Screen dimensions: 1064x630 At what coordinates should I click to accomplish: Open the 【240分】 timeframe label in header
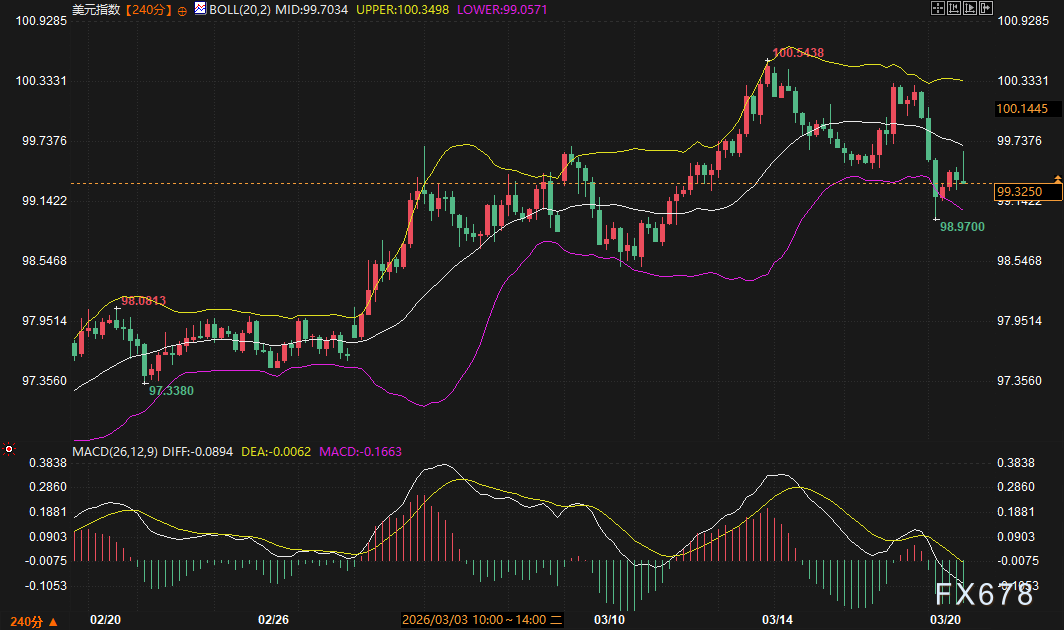[148, 10]
